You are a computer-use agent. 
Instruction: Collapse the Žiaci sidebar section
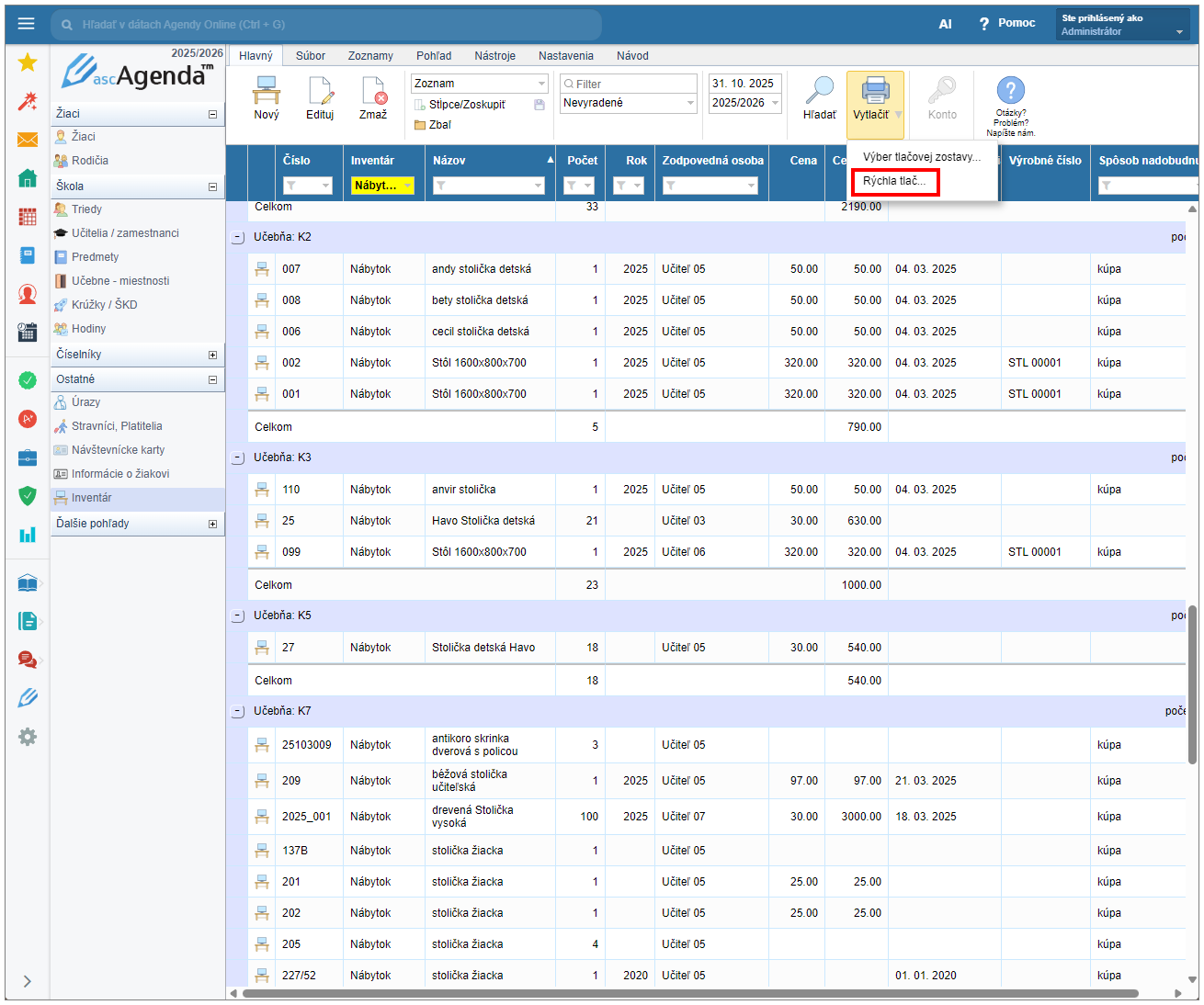click(212, 114)
